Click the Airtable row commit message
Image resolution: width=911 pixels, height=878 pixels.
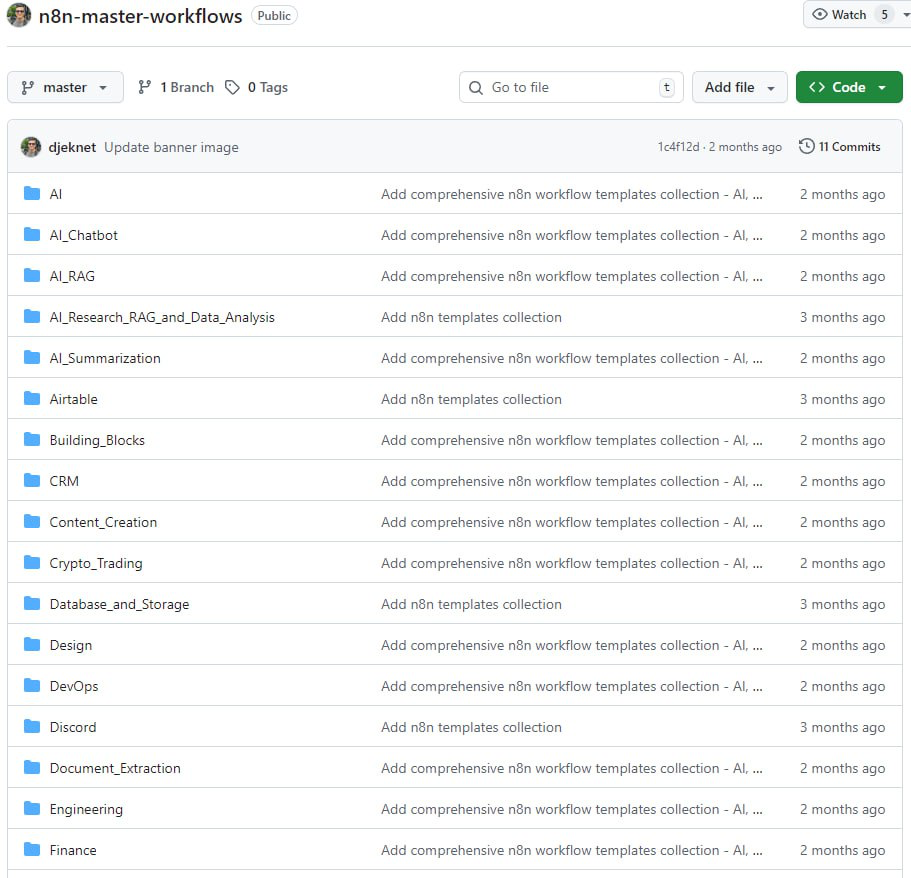(x=471, y=399)
